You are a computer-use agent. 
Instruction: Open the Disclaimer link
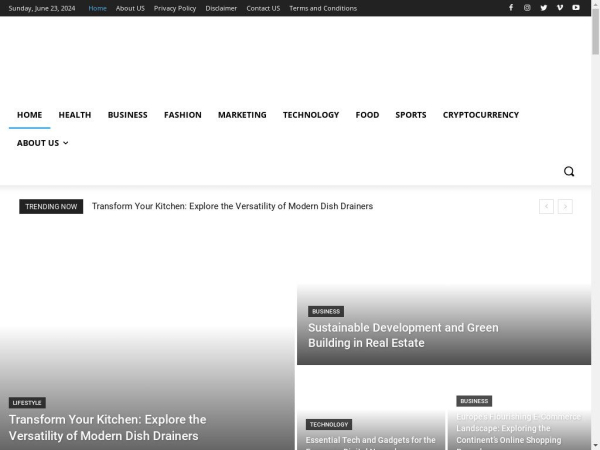[x=221, y=8]
